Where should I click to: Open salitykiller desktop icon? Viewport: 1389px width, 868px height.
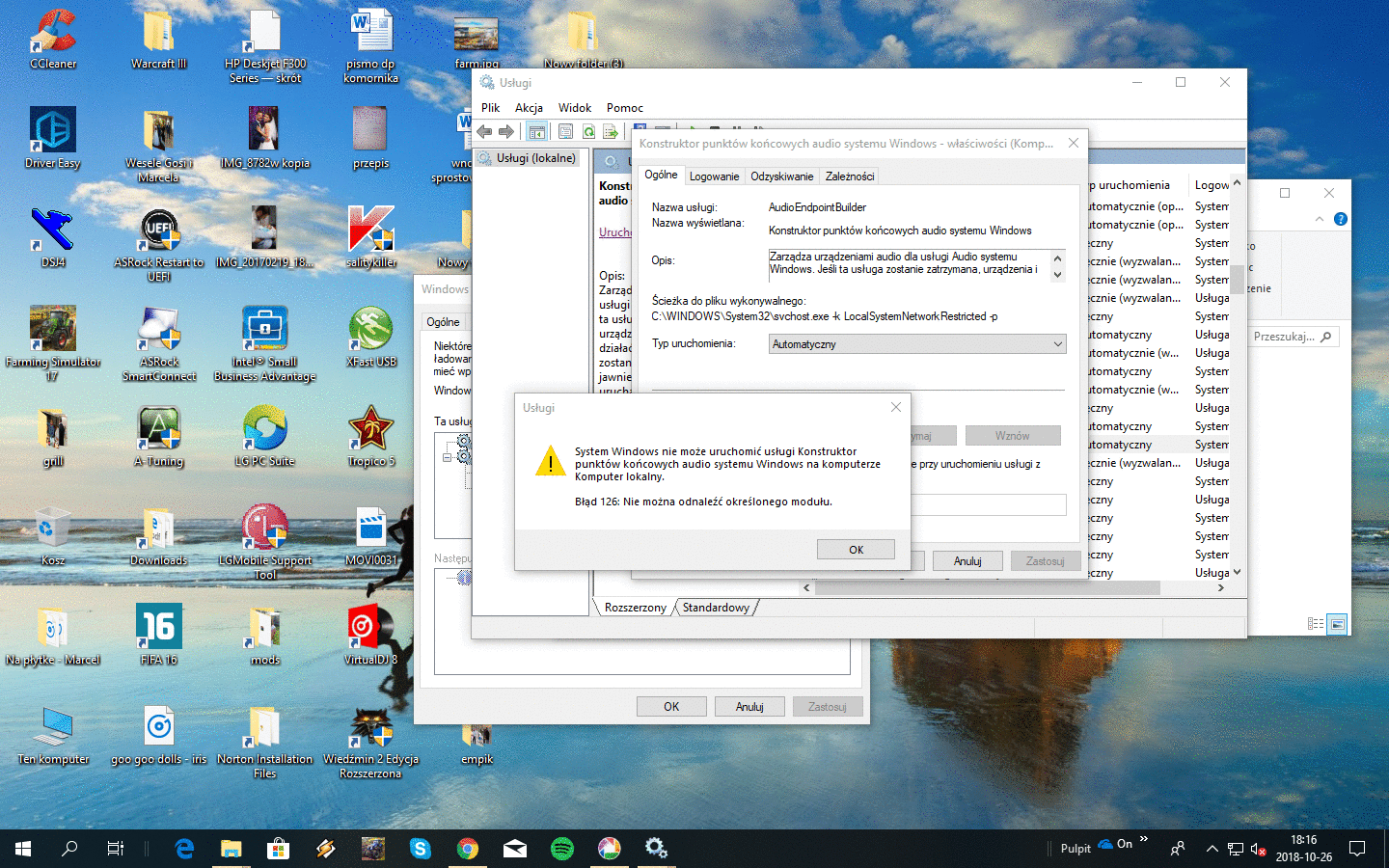coord(371,237)
